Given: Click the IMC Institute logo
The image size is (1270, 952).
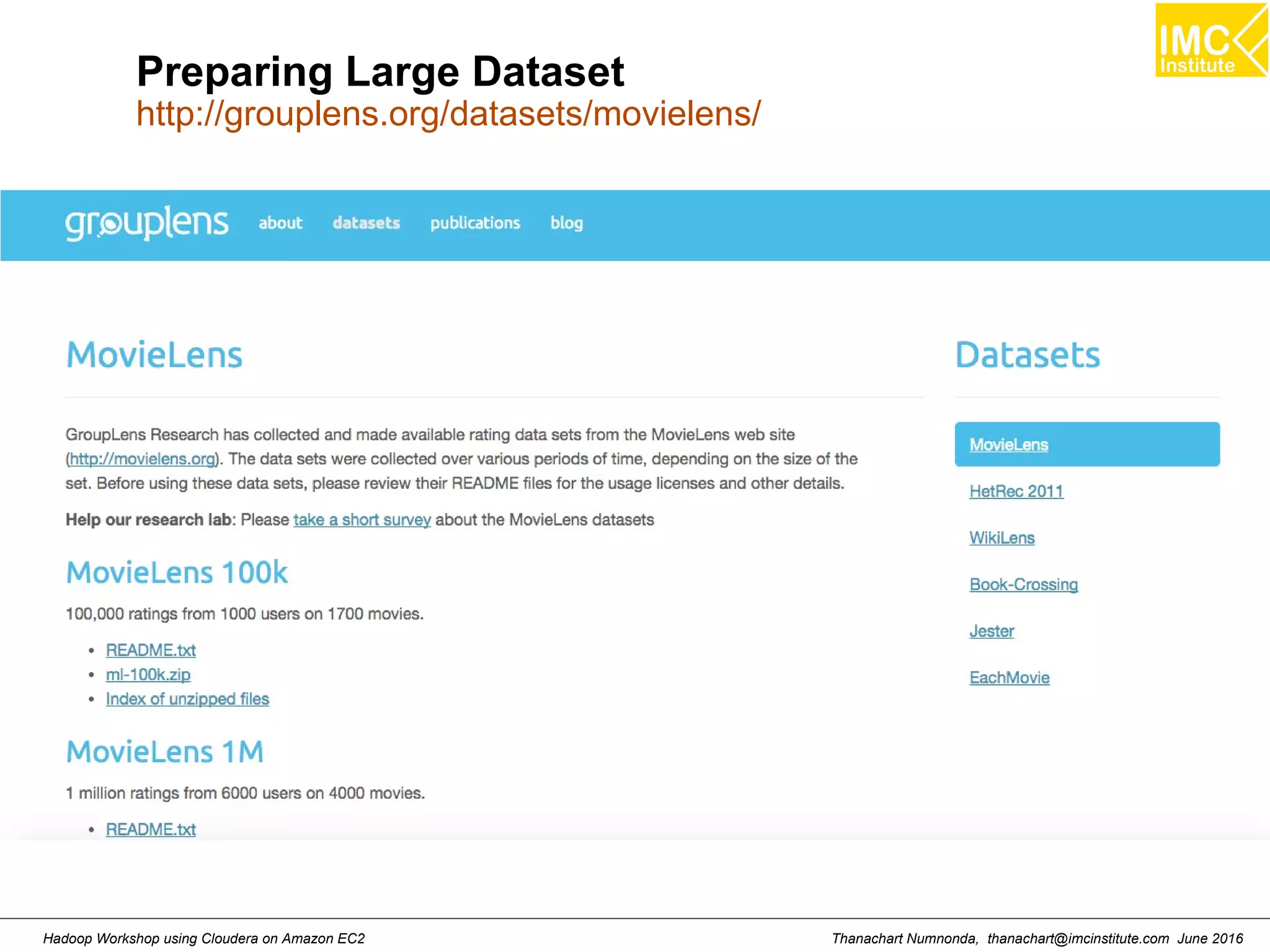Looking at the screenshot, I should [1210, 40].
